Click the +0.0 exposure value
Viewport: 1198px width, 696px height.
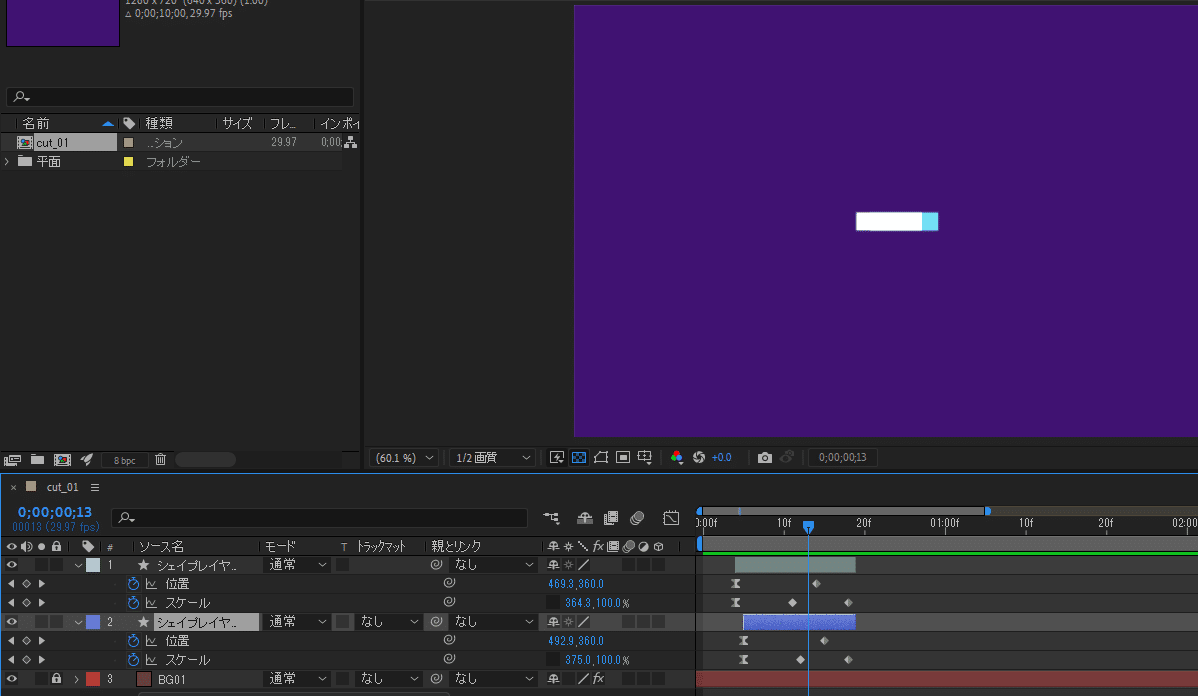pyautogui.click(x=721, y=458)
